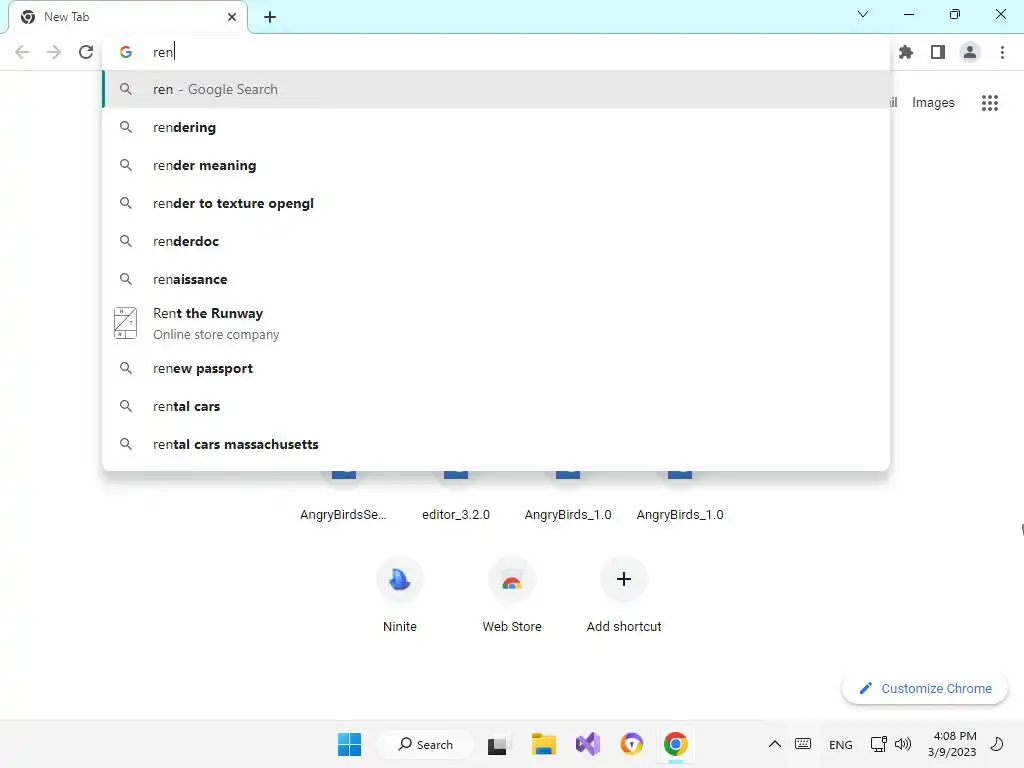Image resolution: width=1024 pixels, height=768 pixels.
Task: Open the Images link
Action: [933, 103]
